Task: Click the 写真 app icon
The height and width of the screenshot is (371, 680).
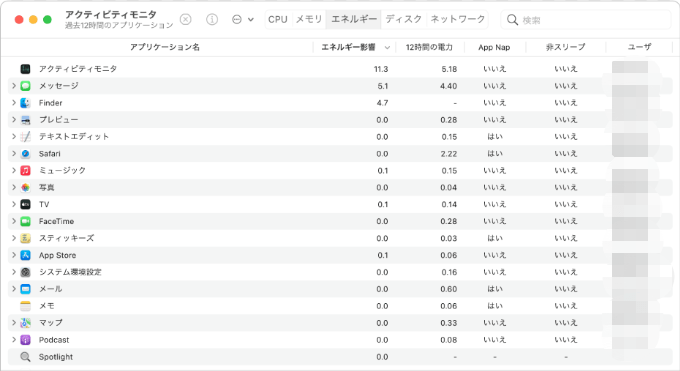Action: point(26,187)
